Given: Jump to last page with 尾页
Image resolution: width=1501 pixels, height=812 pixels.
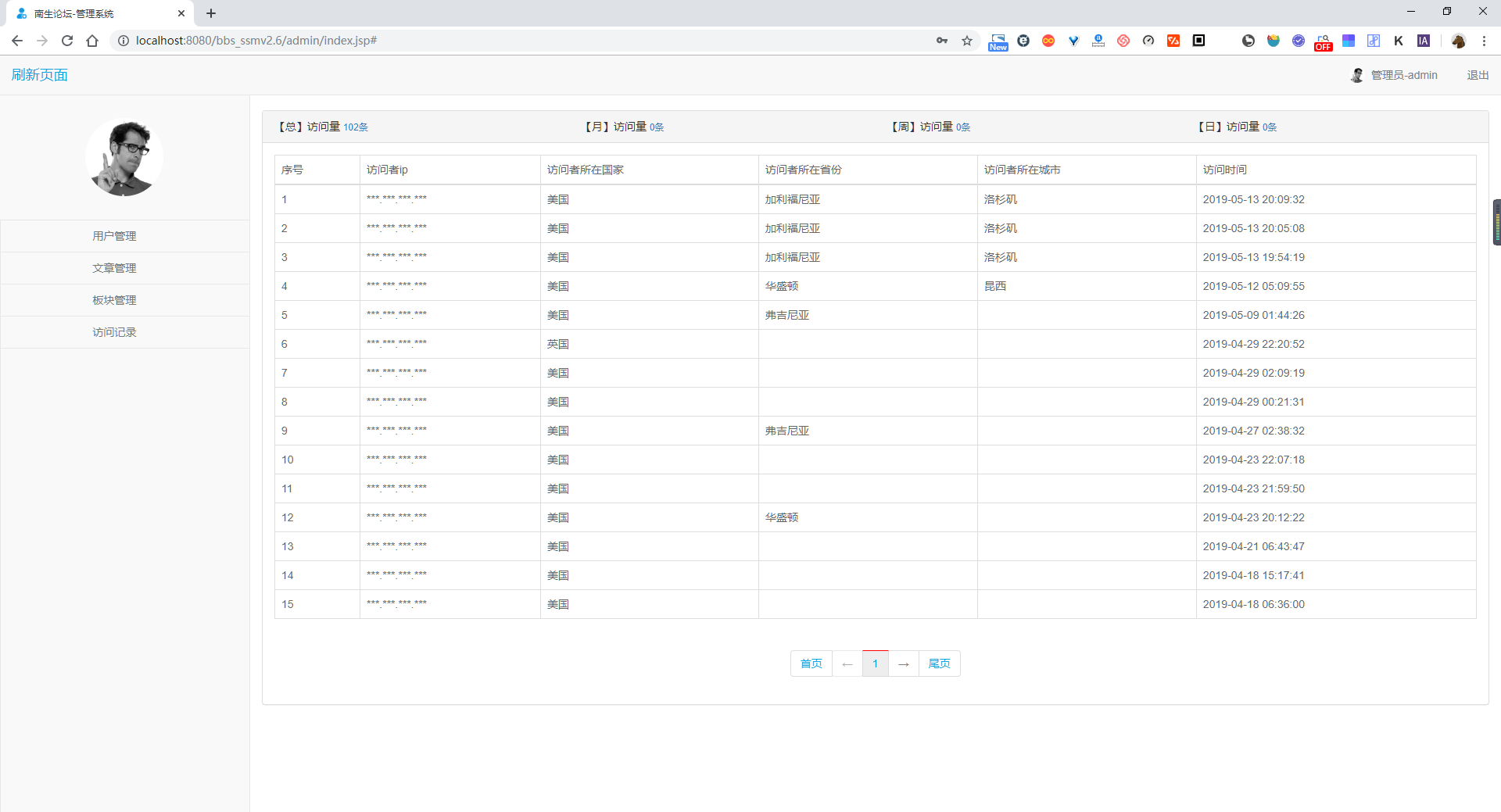Looking at the screenshot, I should (940, 664).
